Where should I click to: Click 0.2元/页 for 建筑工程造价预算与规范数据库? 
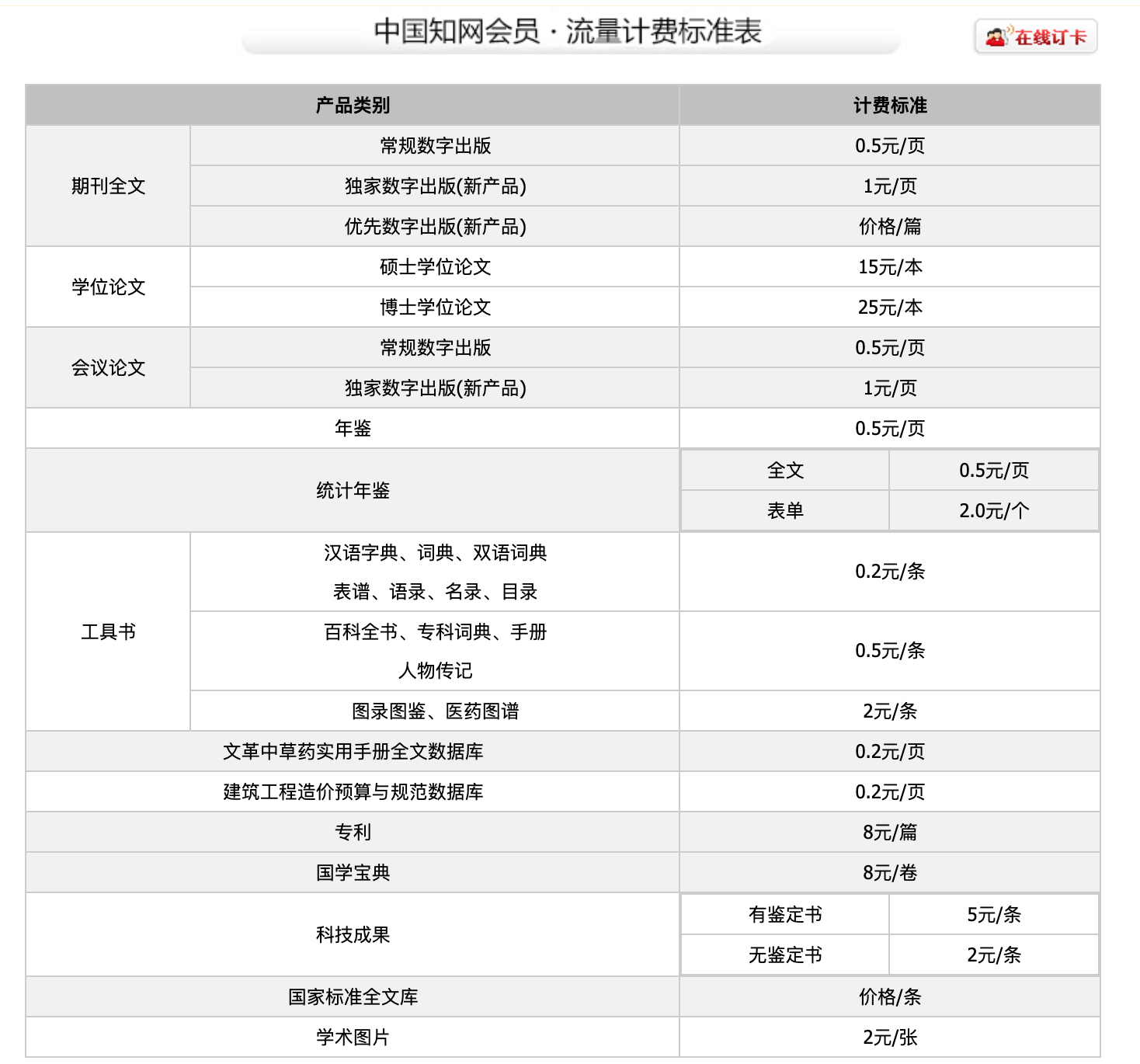[890, 791]
